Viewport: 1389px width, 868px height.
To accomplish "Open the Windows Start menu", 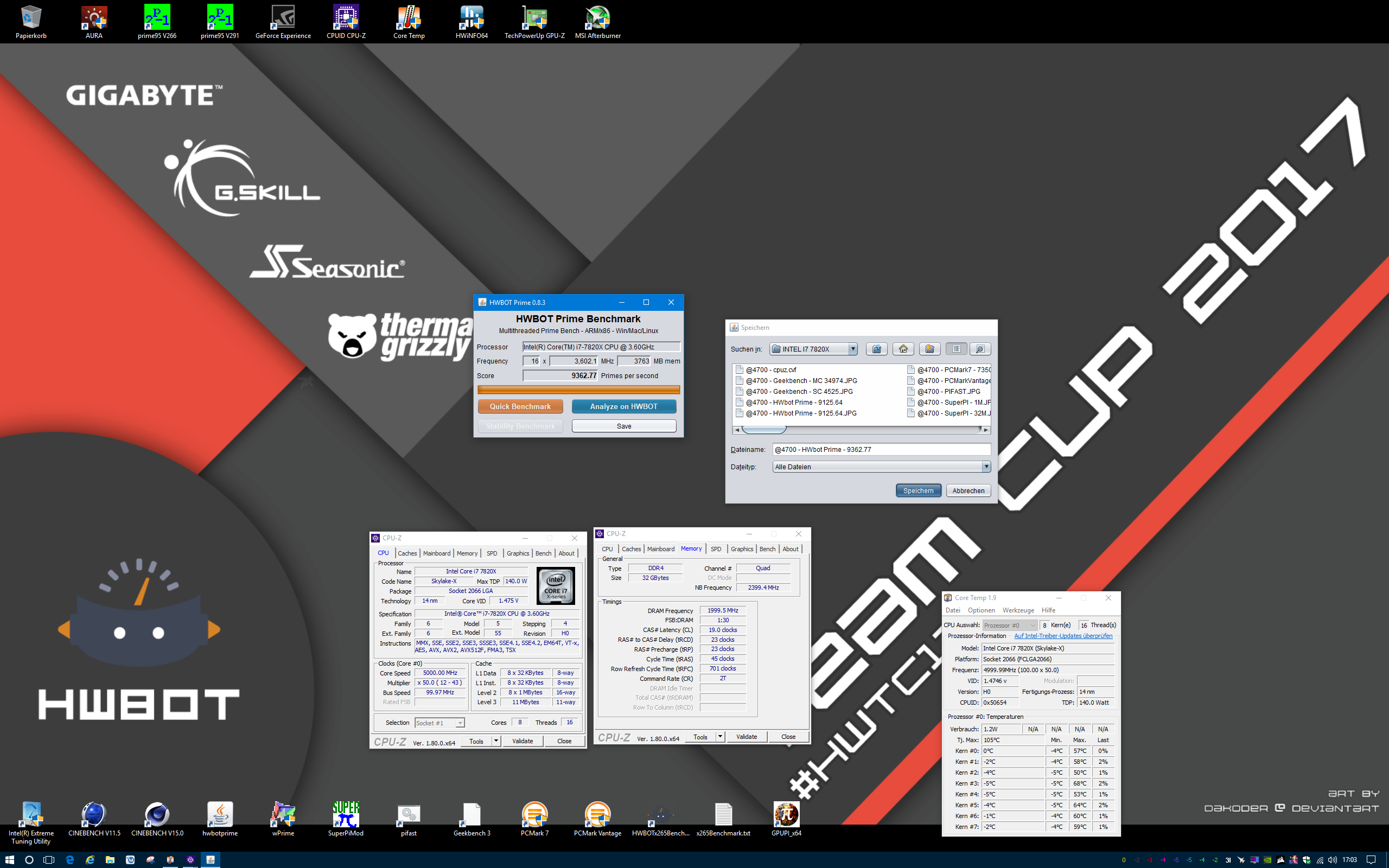I will coord(9,859).
